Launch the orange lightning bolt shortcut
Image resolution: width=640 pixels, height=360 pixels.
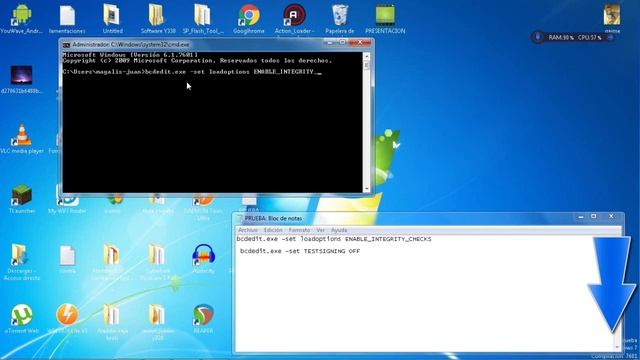pyautogui.click(x=67, y=315)
